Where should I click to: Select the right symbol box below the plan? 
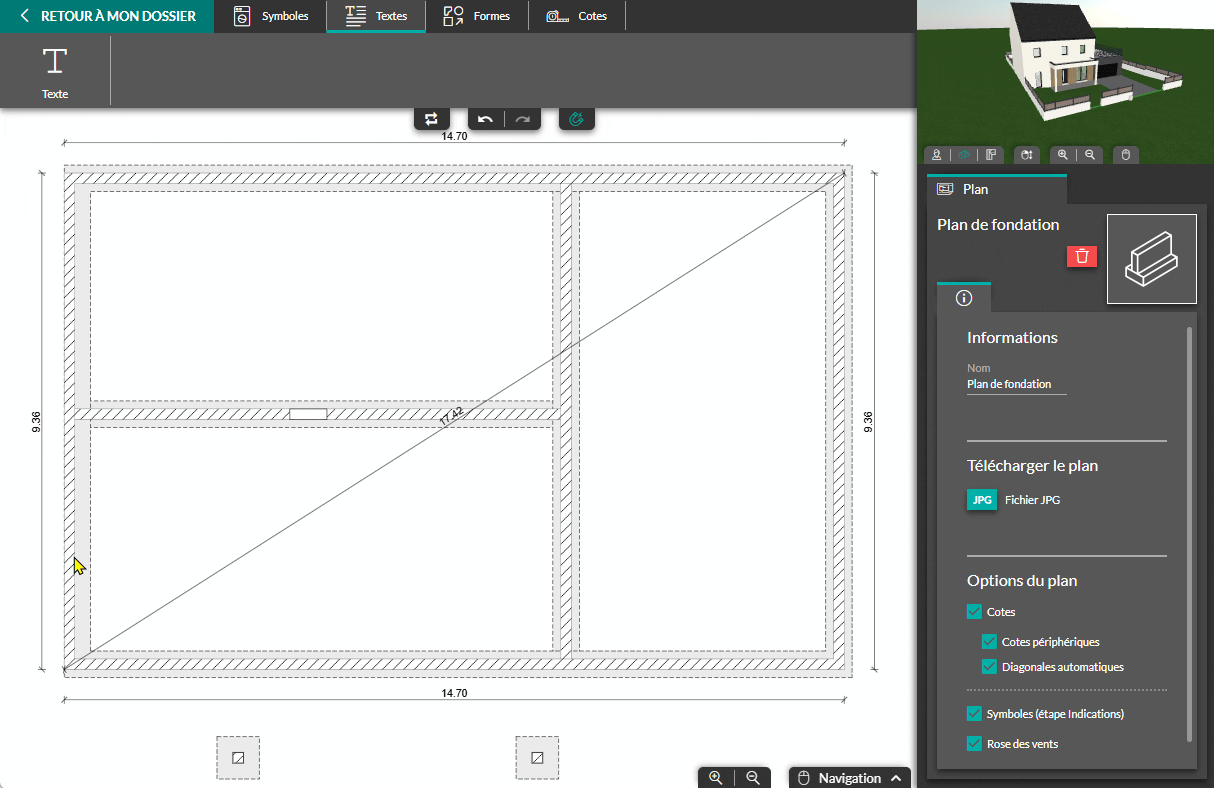537,758
